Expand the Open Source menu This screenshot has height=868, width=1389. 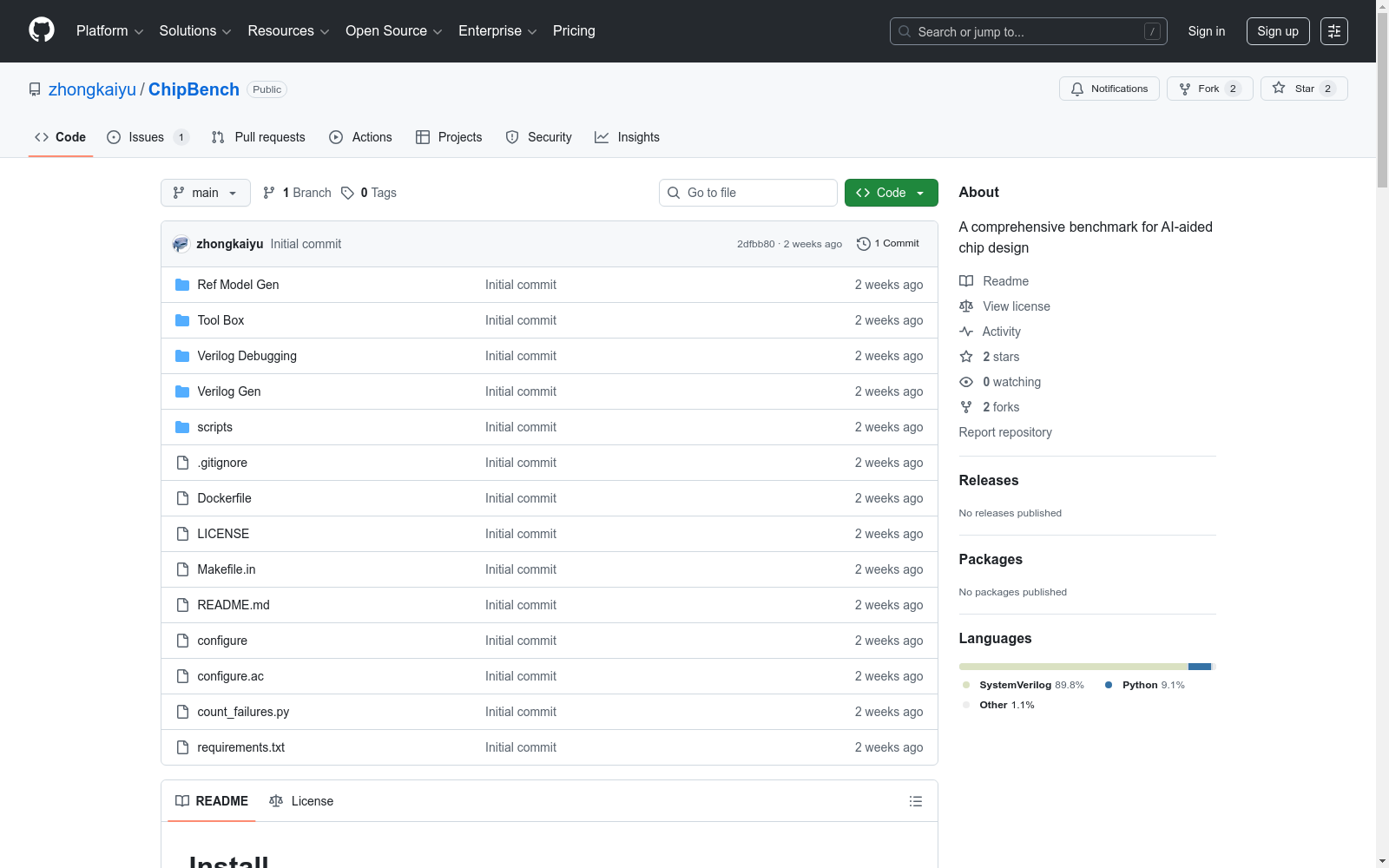click(394, 31)
